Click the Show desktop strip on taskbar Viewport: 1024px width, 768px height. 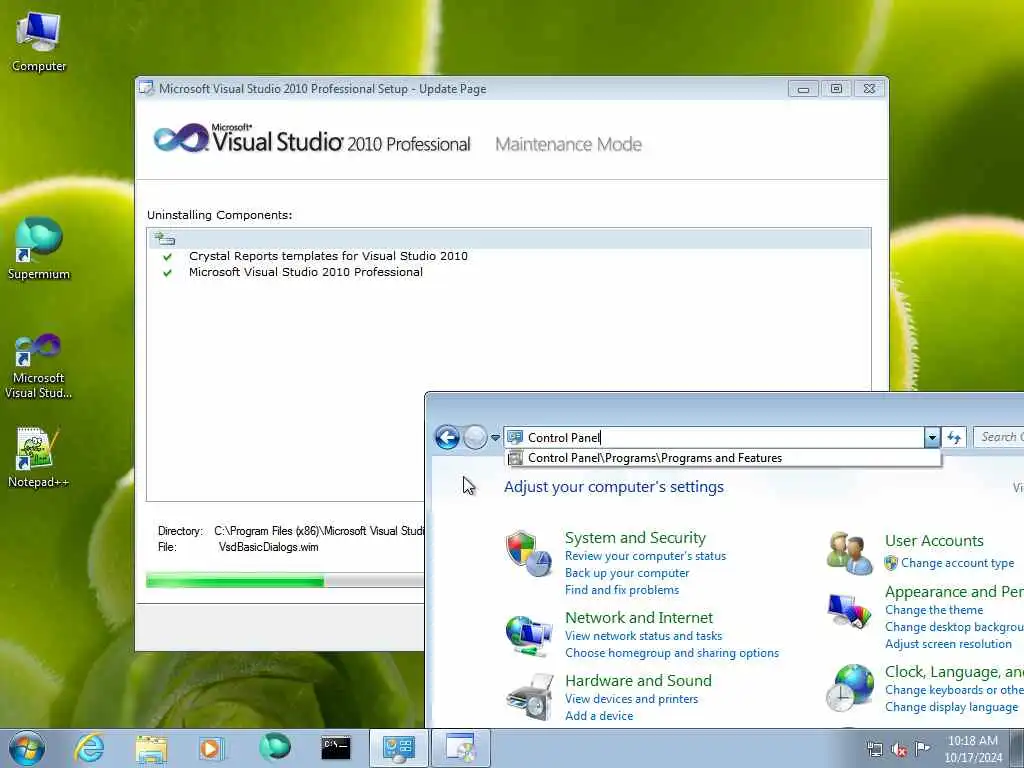(1017, 748)
